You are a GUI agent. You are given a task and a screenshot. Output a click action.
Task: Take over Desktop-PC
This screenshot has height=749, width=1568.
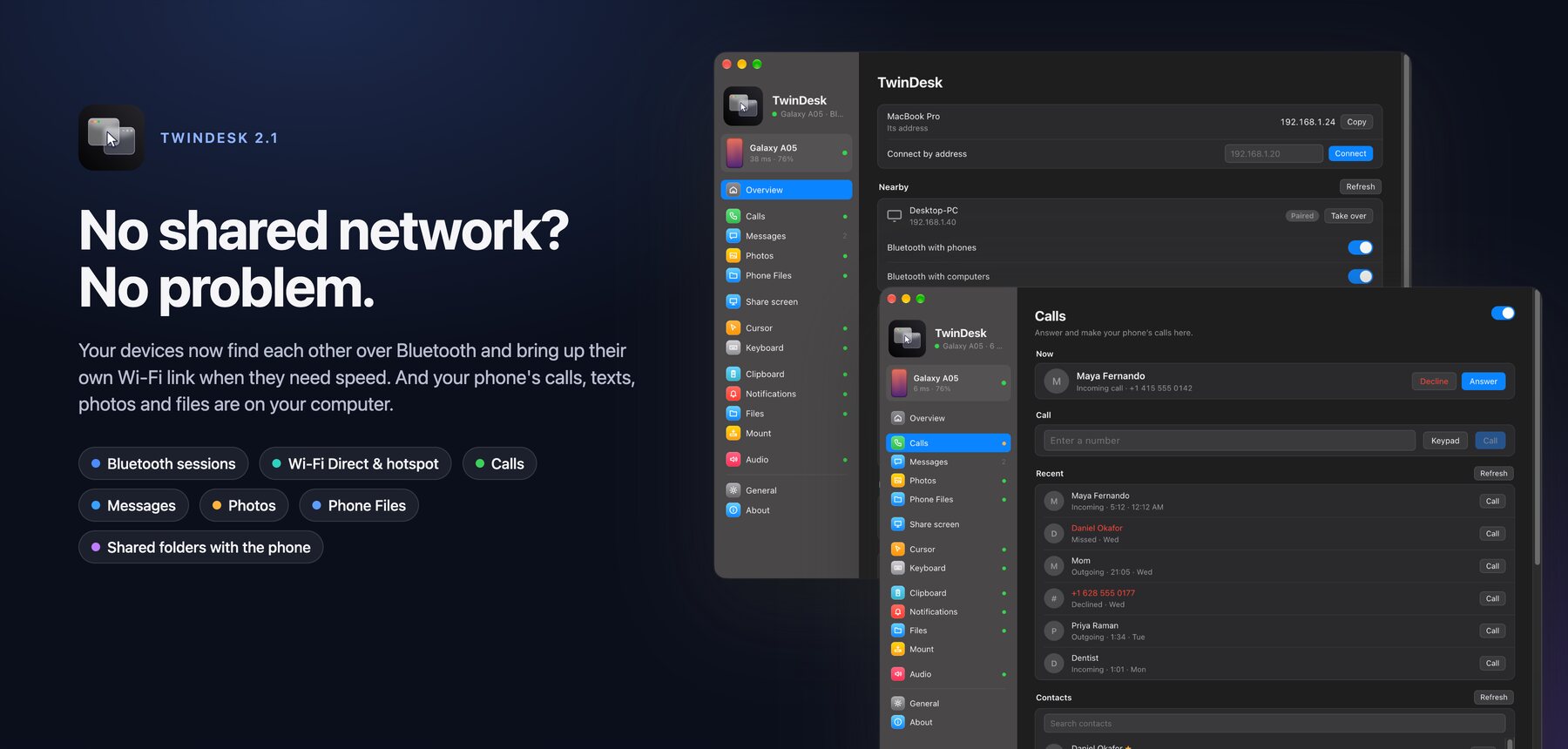pos(1348,216)
